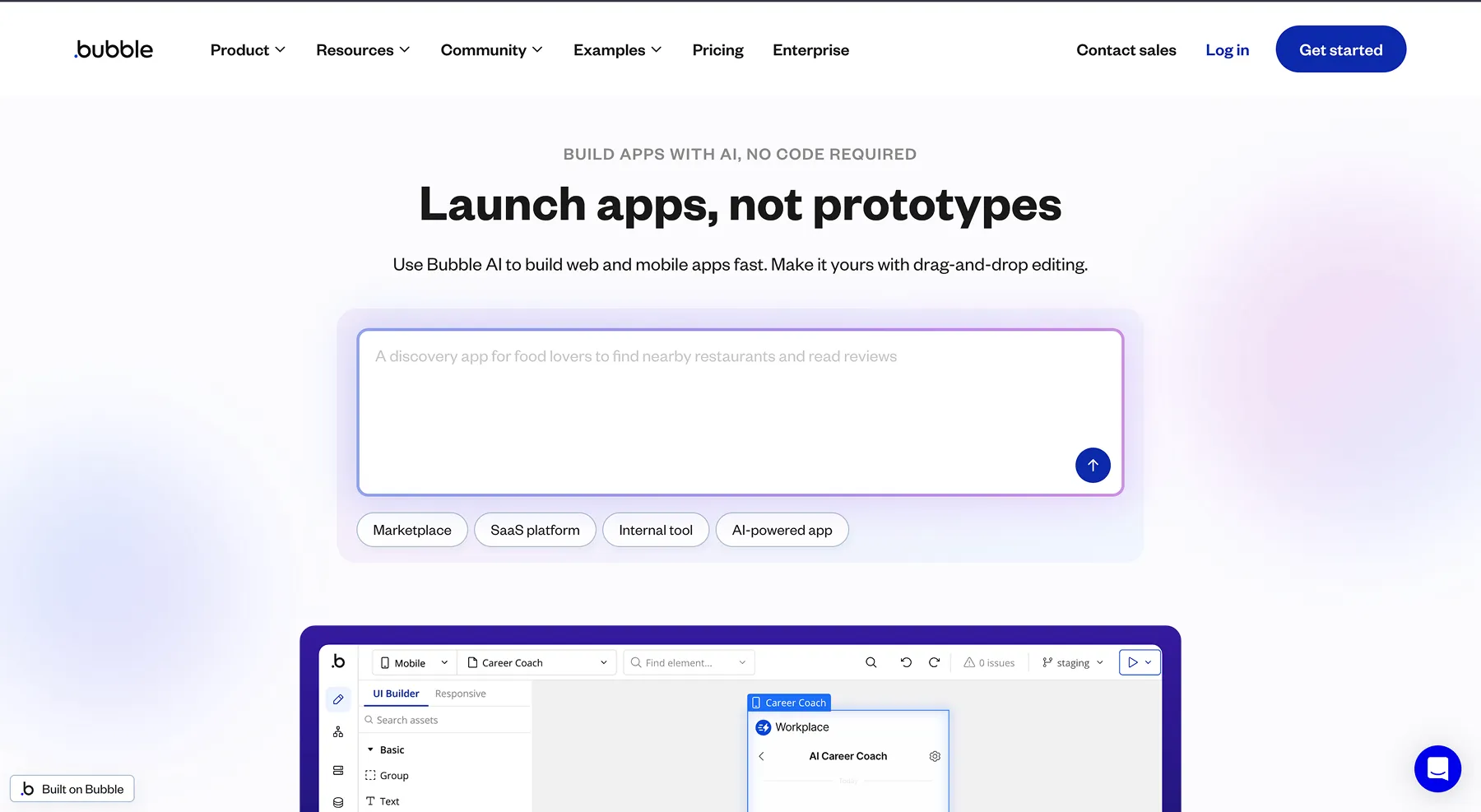
Task: Click the Get started button
Action: pyautogui.click(x=1340, y=49)
